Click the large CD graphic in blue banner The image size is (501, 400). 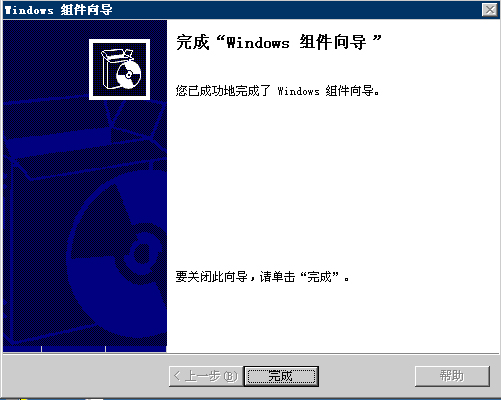[117, 253]
